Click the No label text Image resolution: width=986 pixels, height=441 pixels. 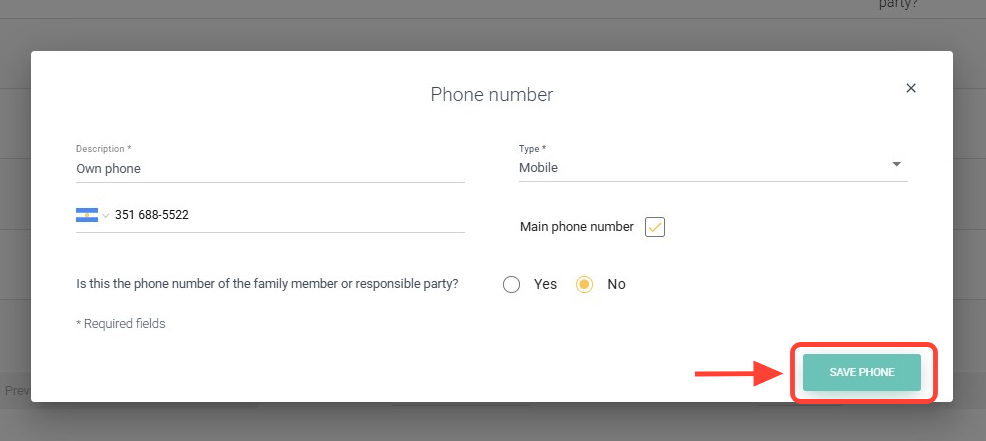pyautogui.click(x=616, y=284)
